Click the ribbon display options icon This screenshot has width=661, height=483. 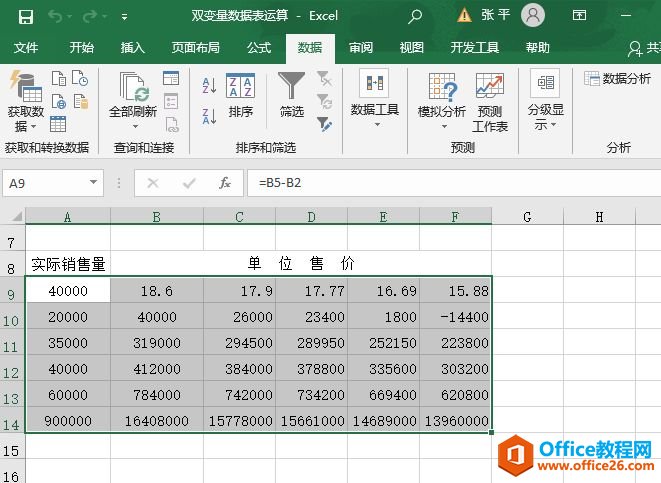coord(579,16)
